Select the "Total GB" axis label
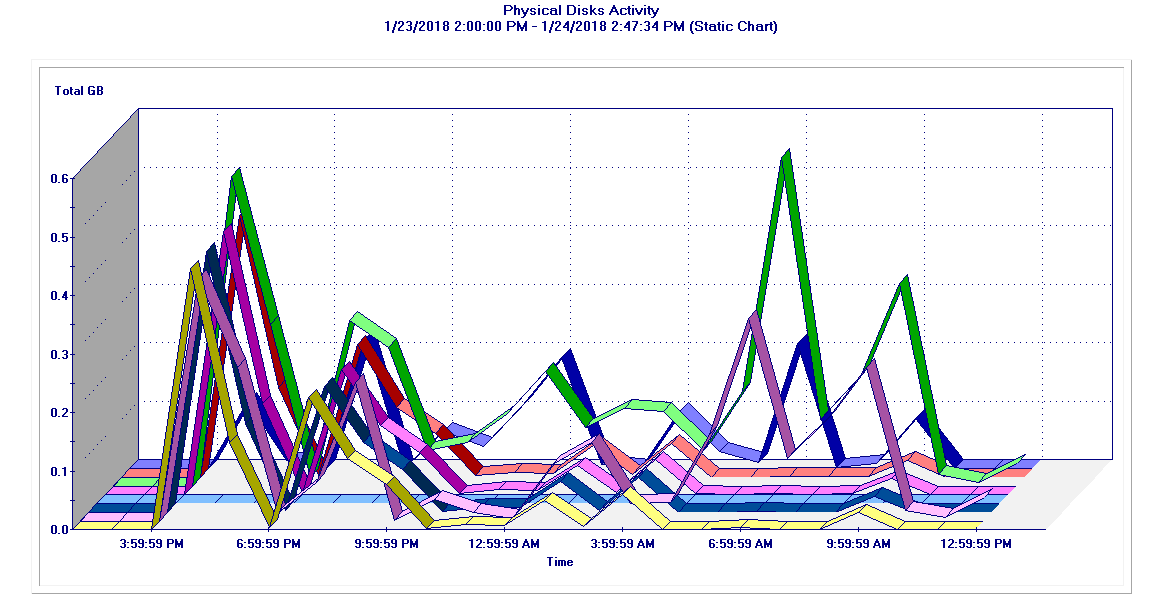Screen dimensions: 1155x609 click(79, 91)
